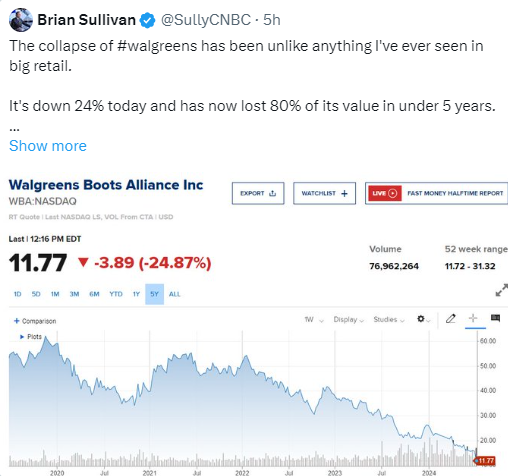Switch to the YTD range tab
The width and height of the screenshot is (508, 476).
click(116, 294)
